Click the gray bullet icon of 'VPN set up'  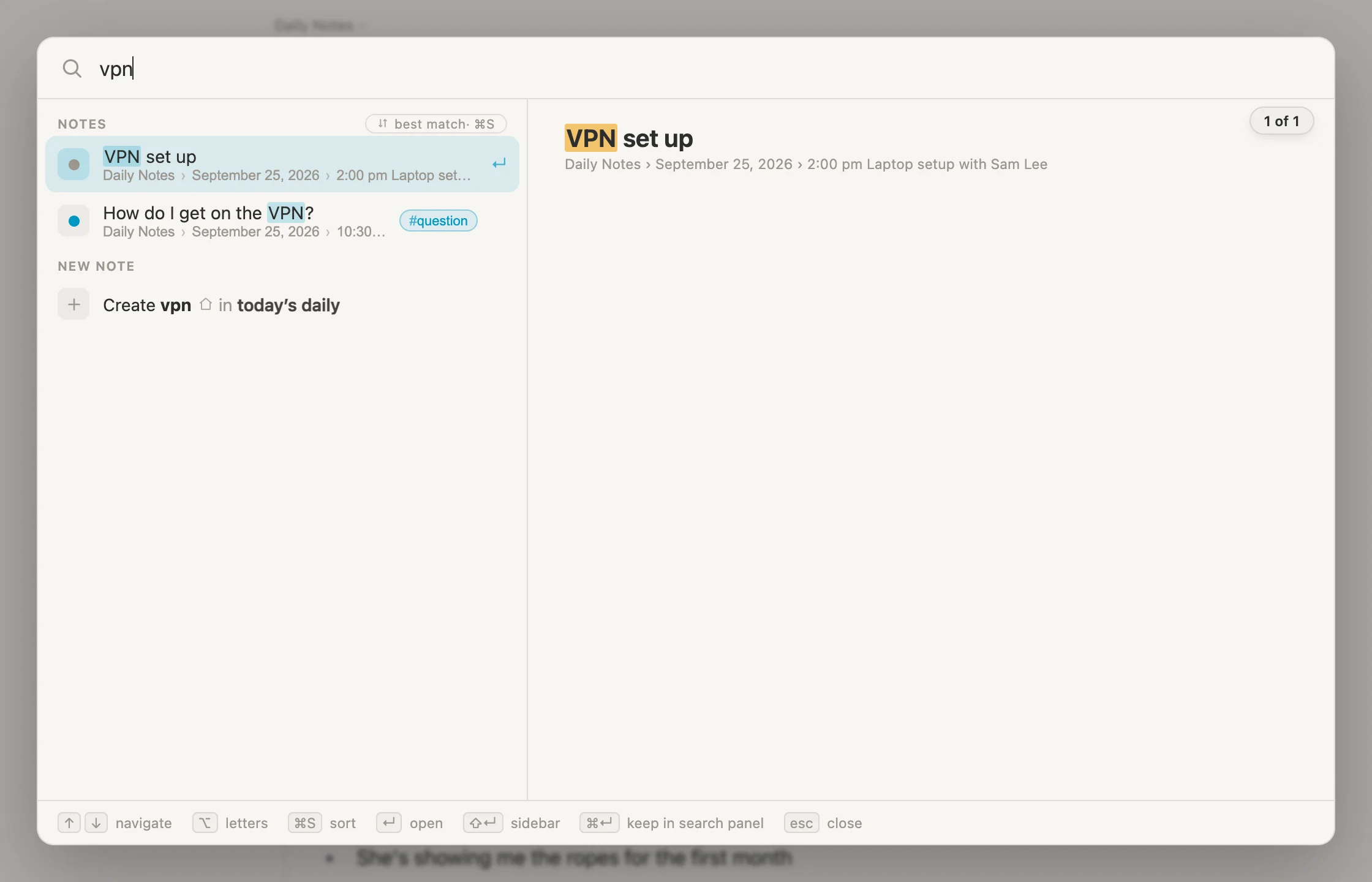point(73,164)
